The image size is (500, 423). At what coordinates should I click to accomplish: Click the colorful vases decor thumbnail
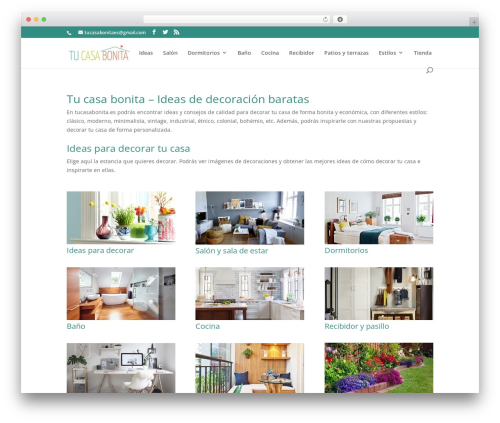click(x=121, y=217)
